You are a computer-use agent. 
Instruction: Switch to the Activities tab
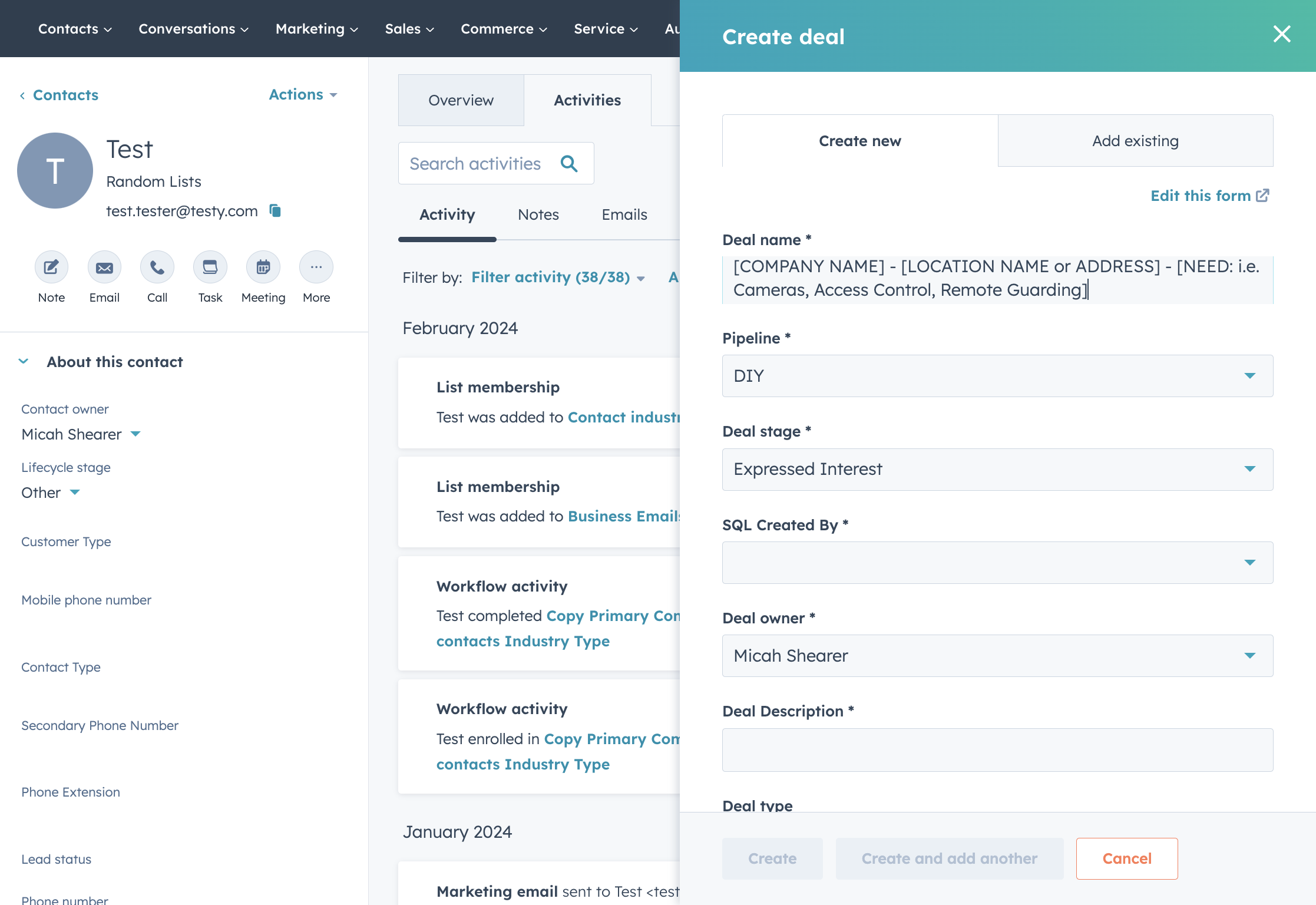click(x=587, y=100)
